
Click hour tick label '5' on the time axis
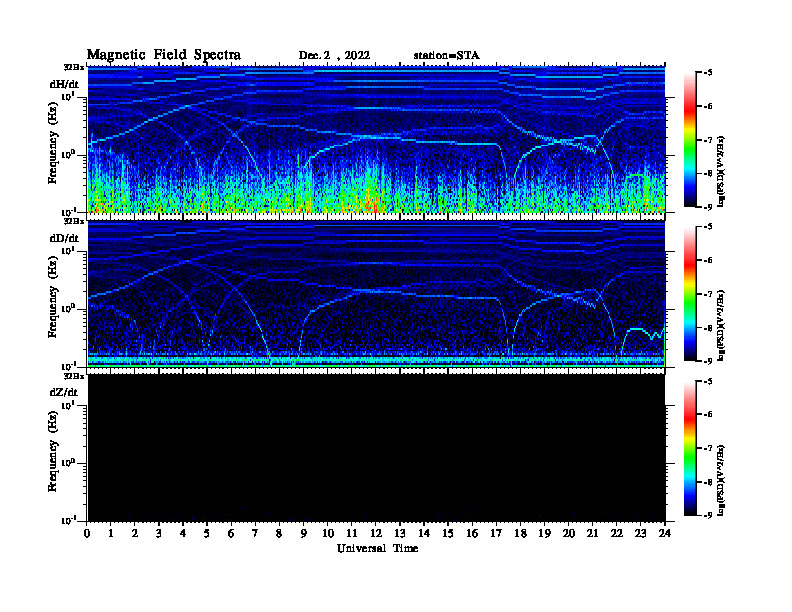point(207,534)
